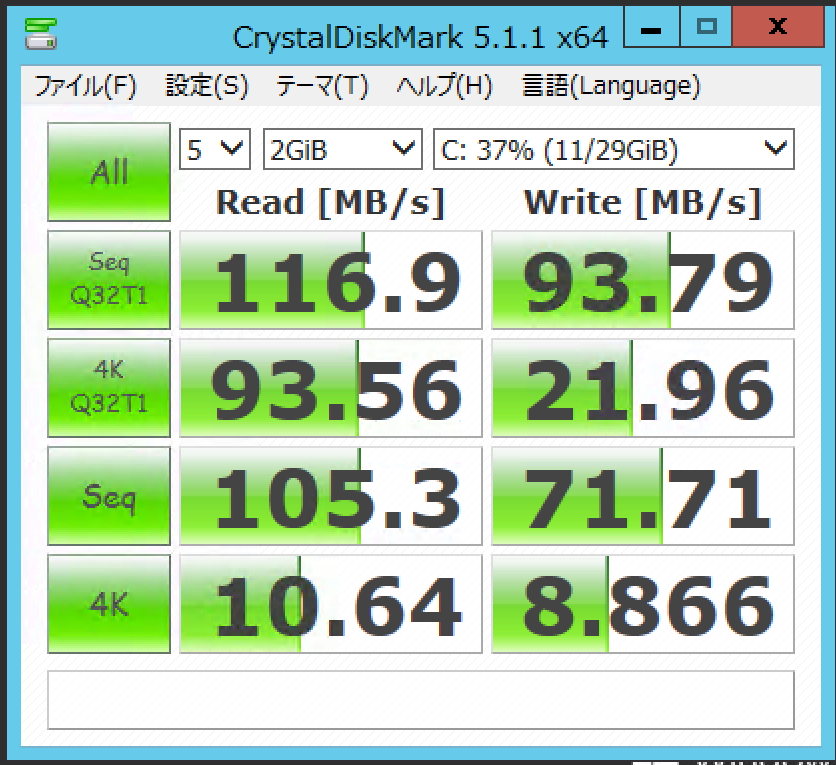Open the 言語(Language) menu
This screenshot has width=836, height=765.
(607, 86)
